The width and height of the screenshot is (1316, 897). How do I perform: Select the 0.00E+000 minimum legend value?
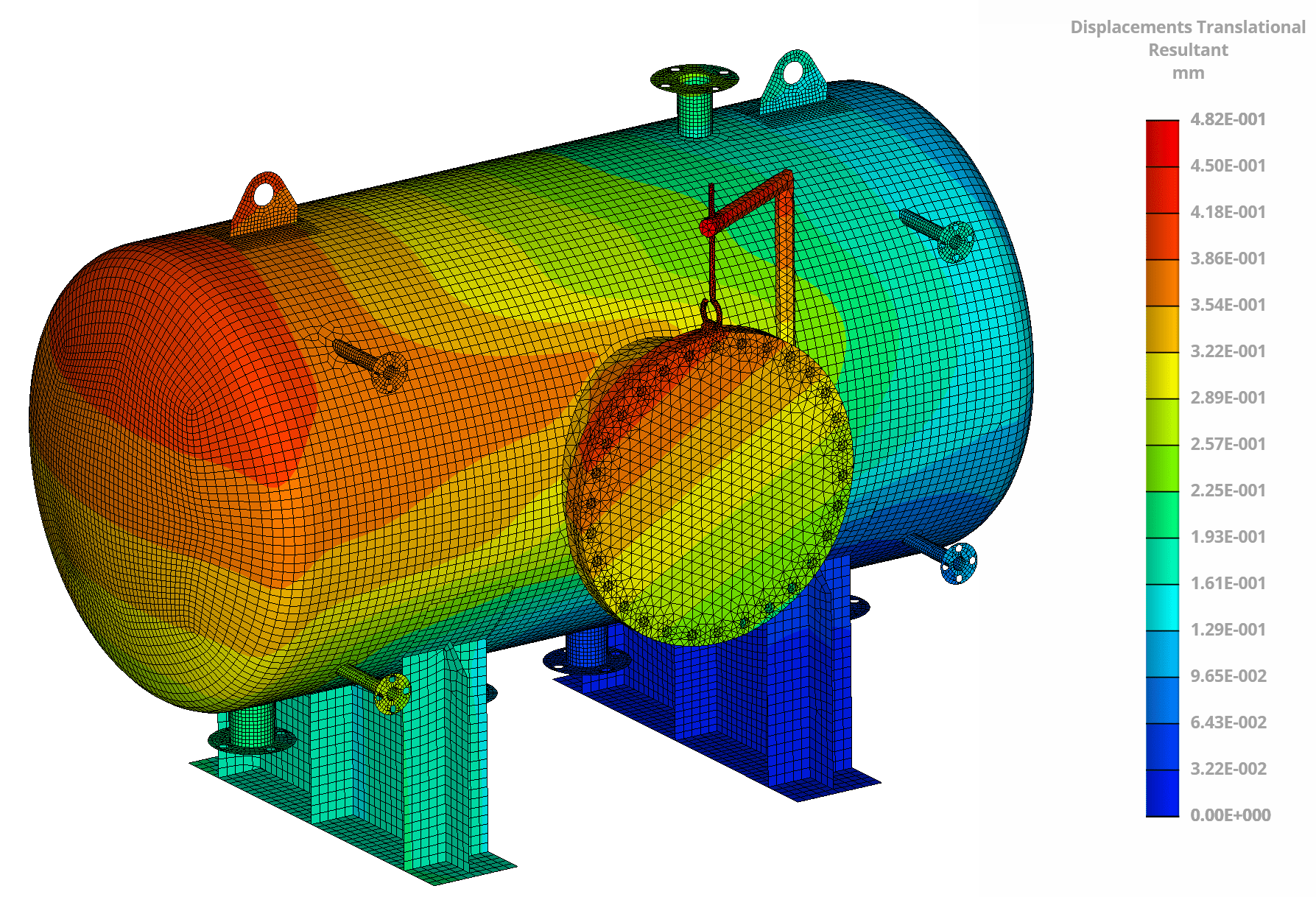1230,815
